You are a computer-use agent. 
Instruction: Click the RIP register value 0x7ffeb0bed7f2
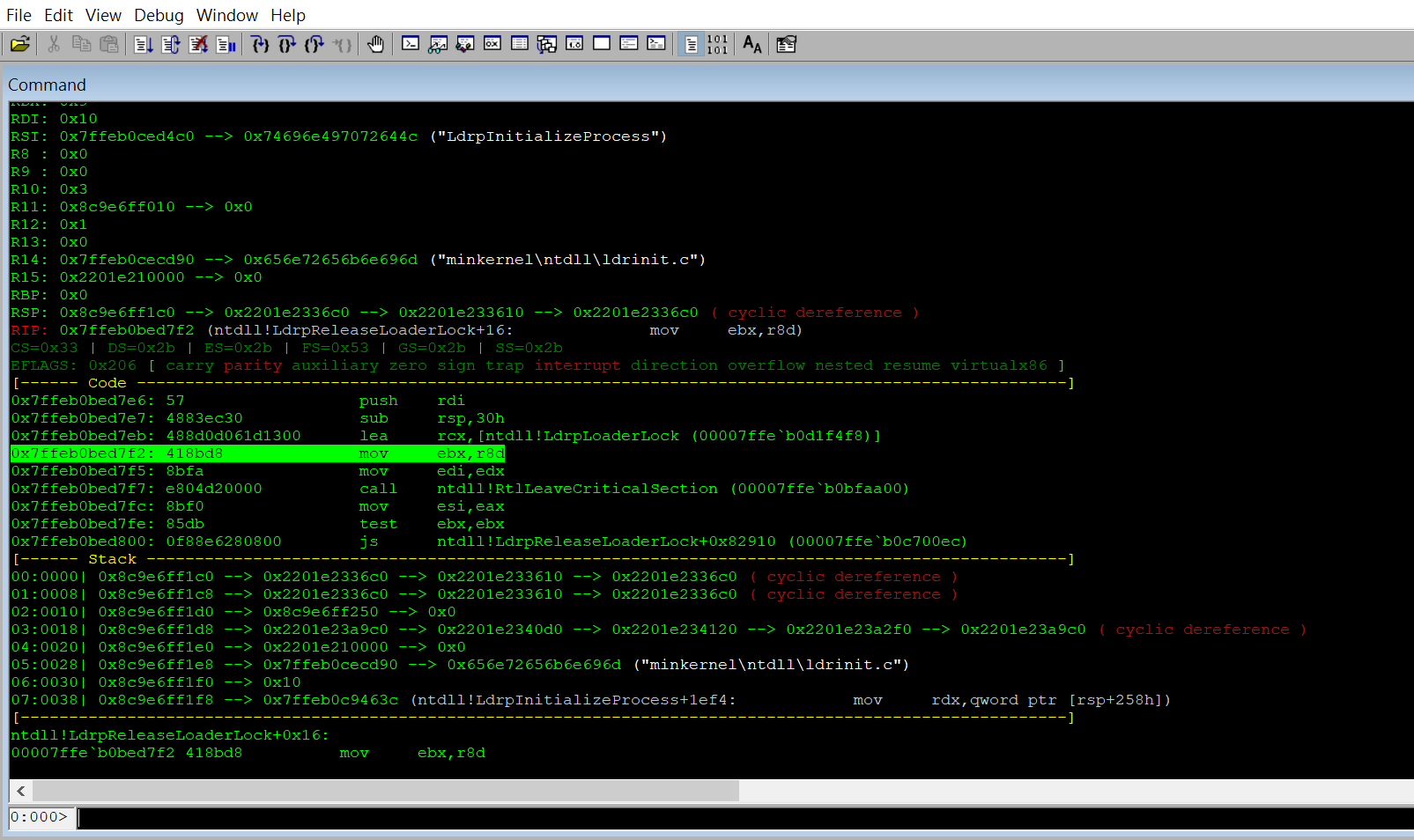pyautogui.click(x=127, y=330)
